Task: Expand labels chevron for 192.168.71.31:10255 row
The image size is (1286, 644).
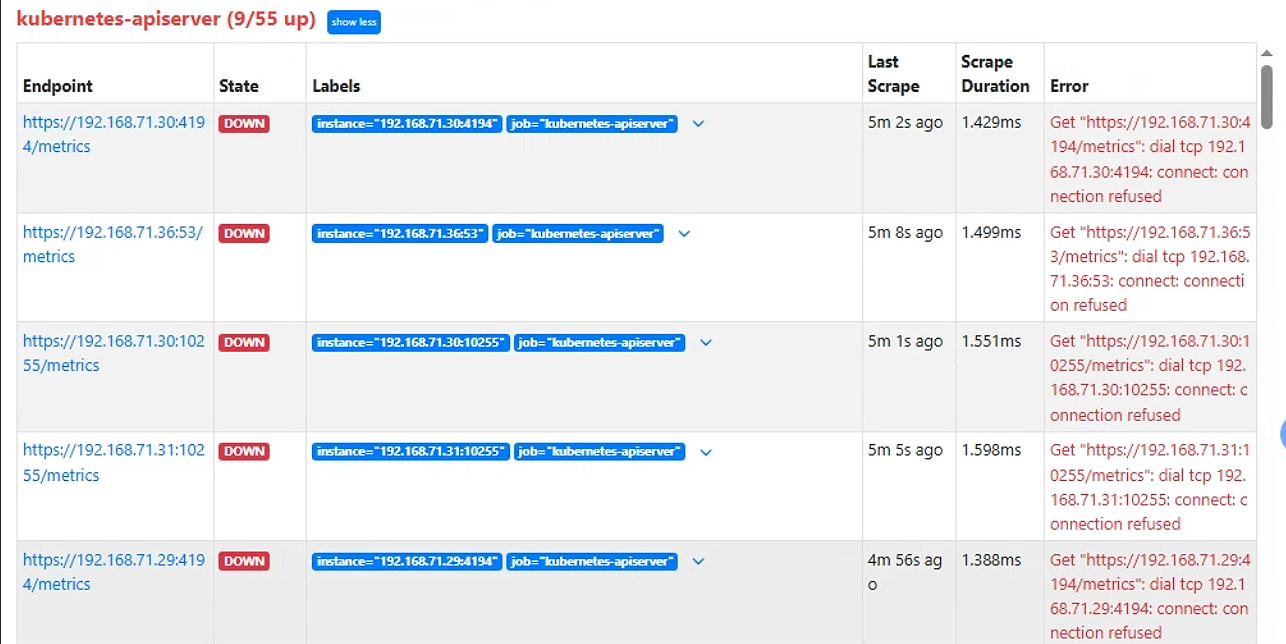Action: 706,452
